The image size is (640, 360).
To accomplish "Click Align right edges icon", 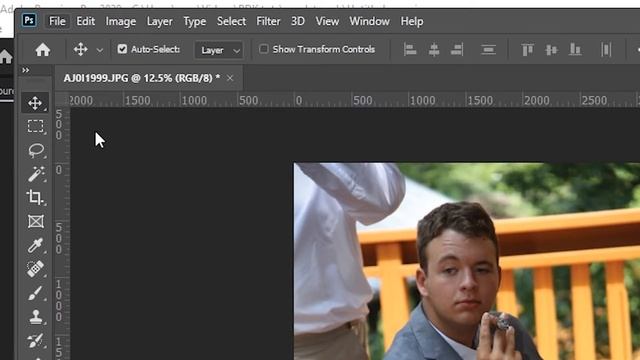I will click(457, 49).
